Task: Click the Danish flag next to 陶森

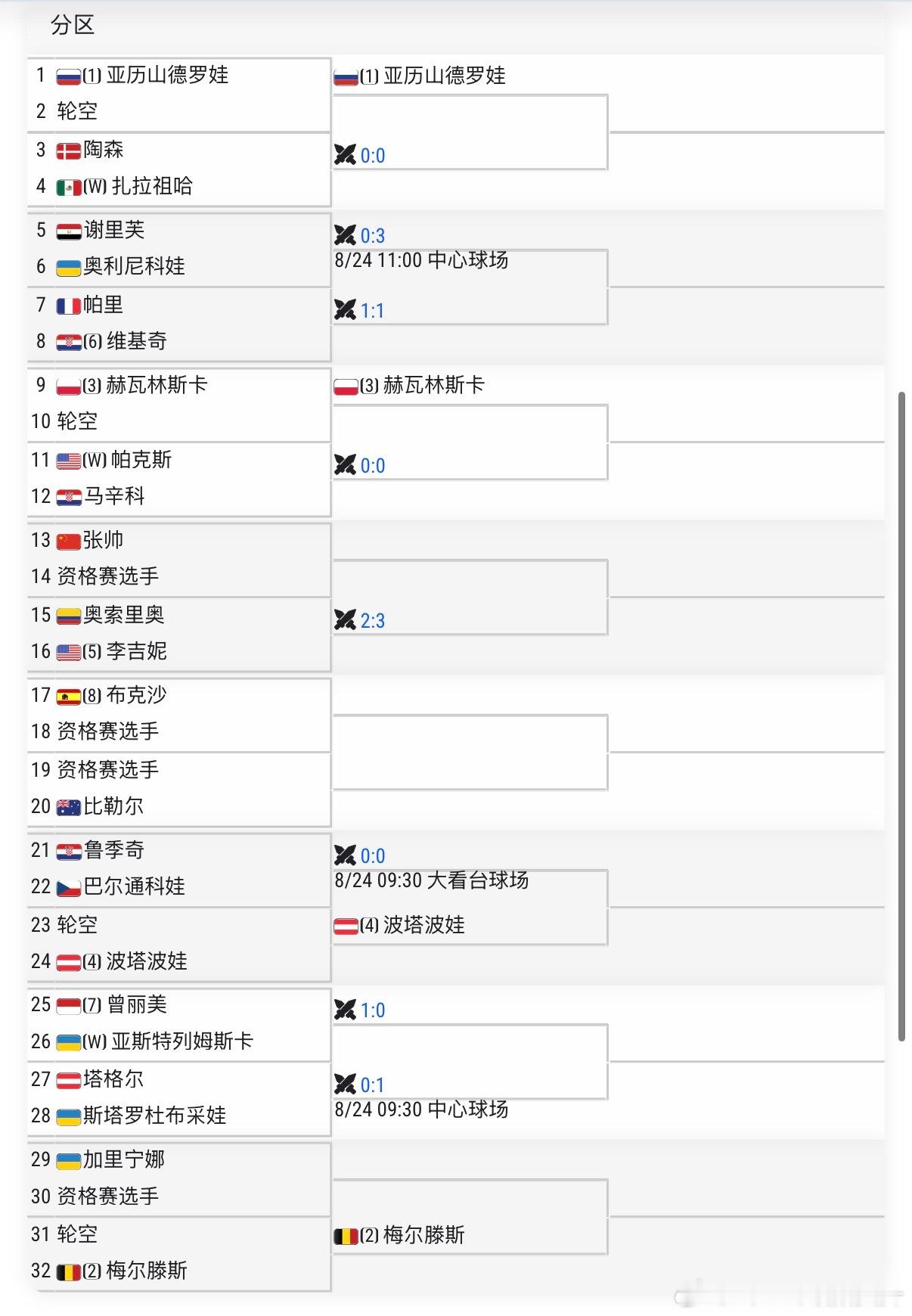Action: pos(69,151)
